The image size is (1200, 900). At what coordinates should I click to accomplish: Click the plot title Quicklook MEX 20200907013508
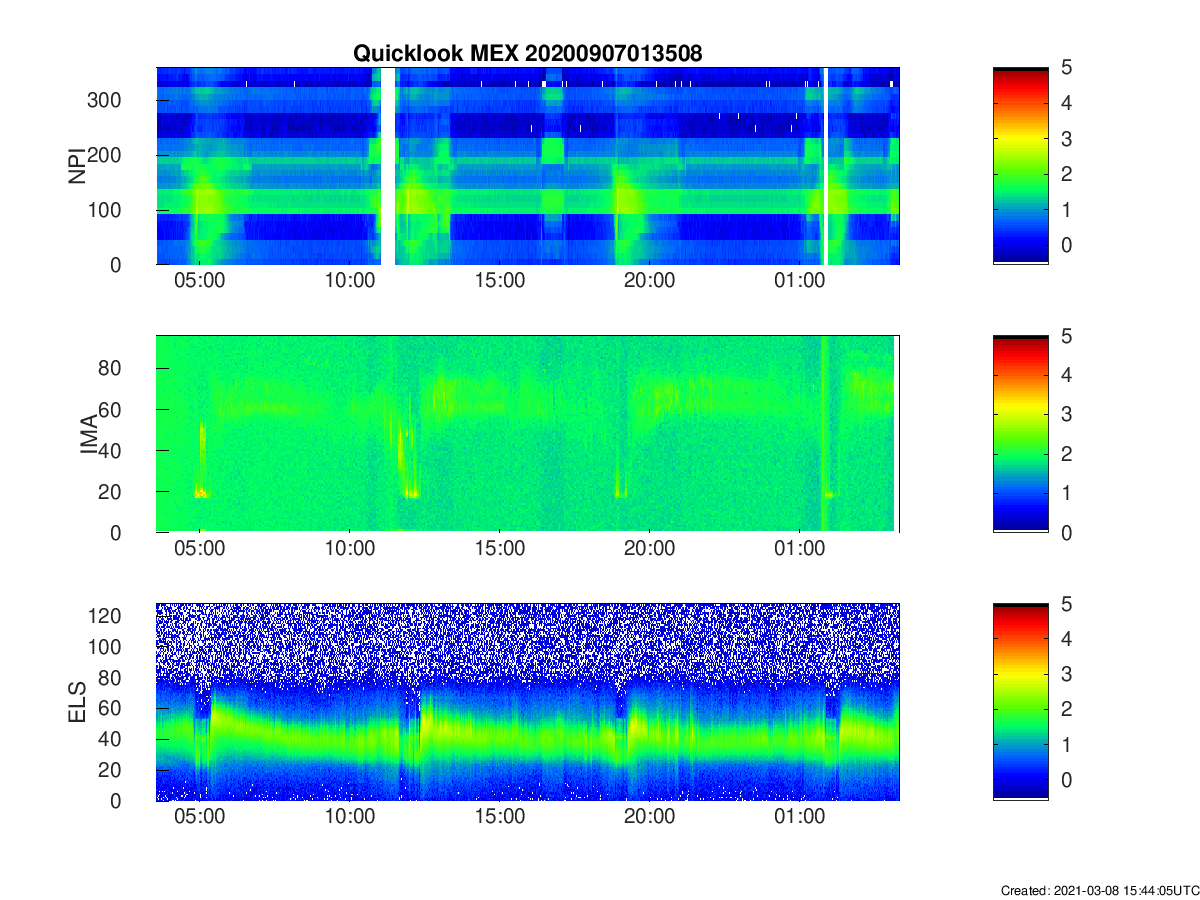[x=528, y=54]
